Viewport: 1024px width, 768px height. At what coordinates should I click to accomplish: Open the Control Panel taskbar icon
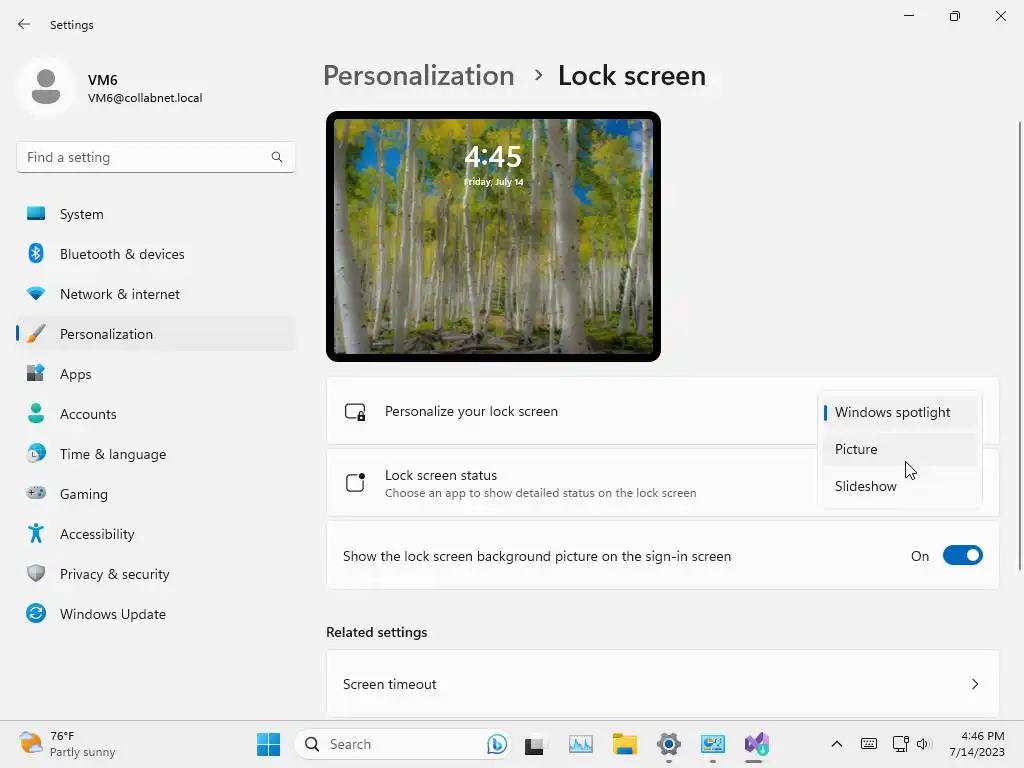coord(712,744)
